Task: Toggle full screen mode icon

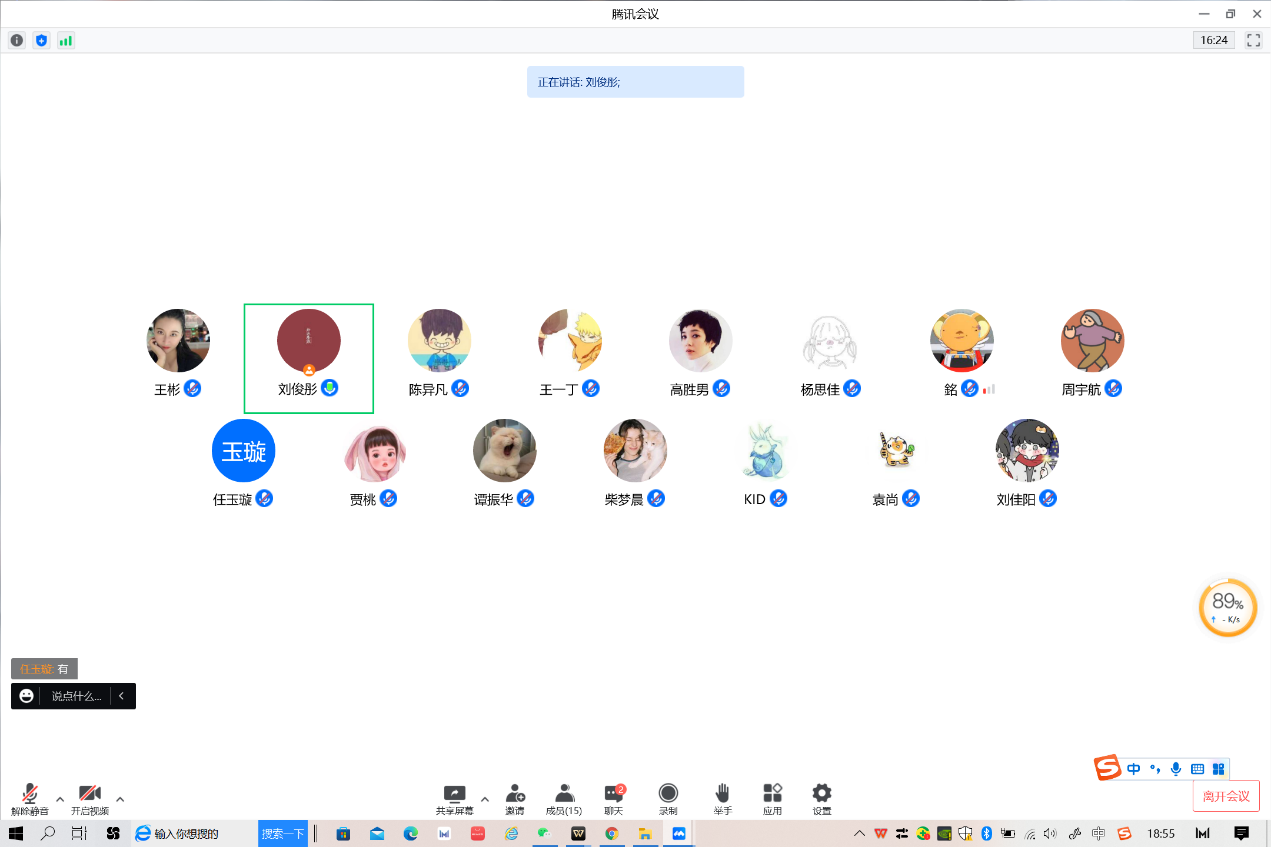Action: click(x=1253, y=41)
